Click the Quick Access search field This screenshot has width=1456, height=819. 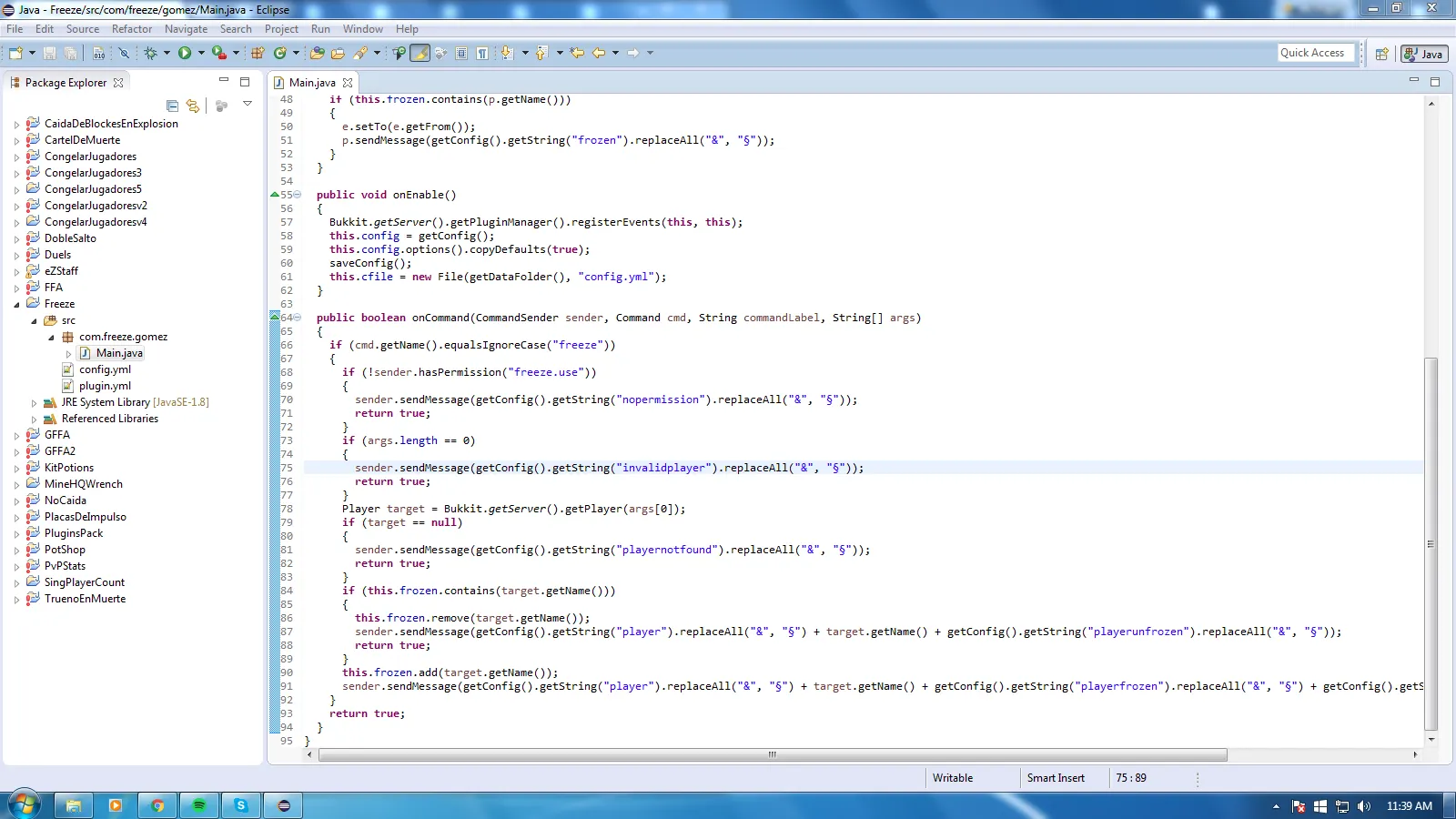click(x=1316, y=53)
